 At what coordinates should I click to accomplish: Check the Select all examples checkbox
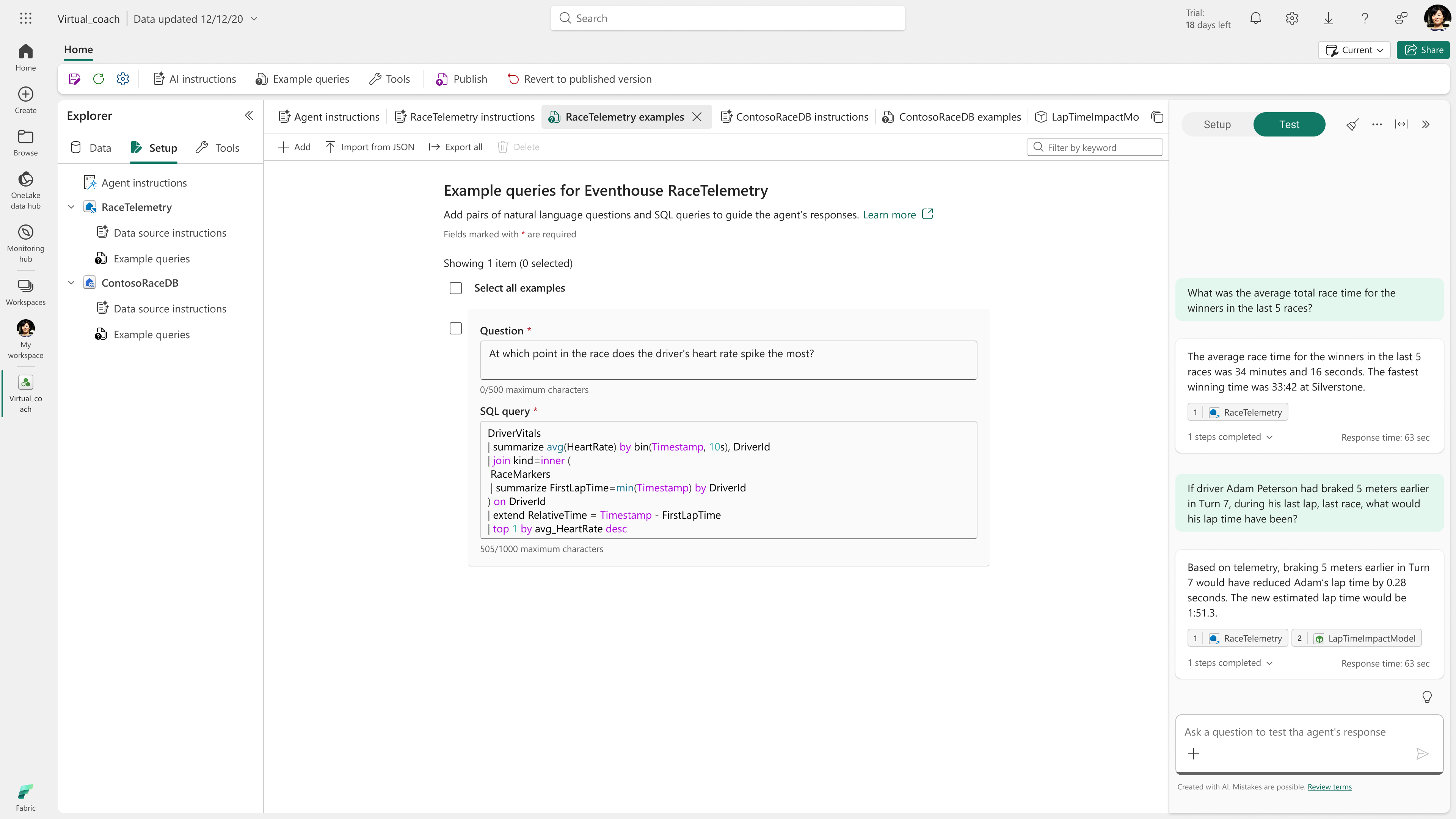click(x=455, y=288)
